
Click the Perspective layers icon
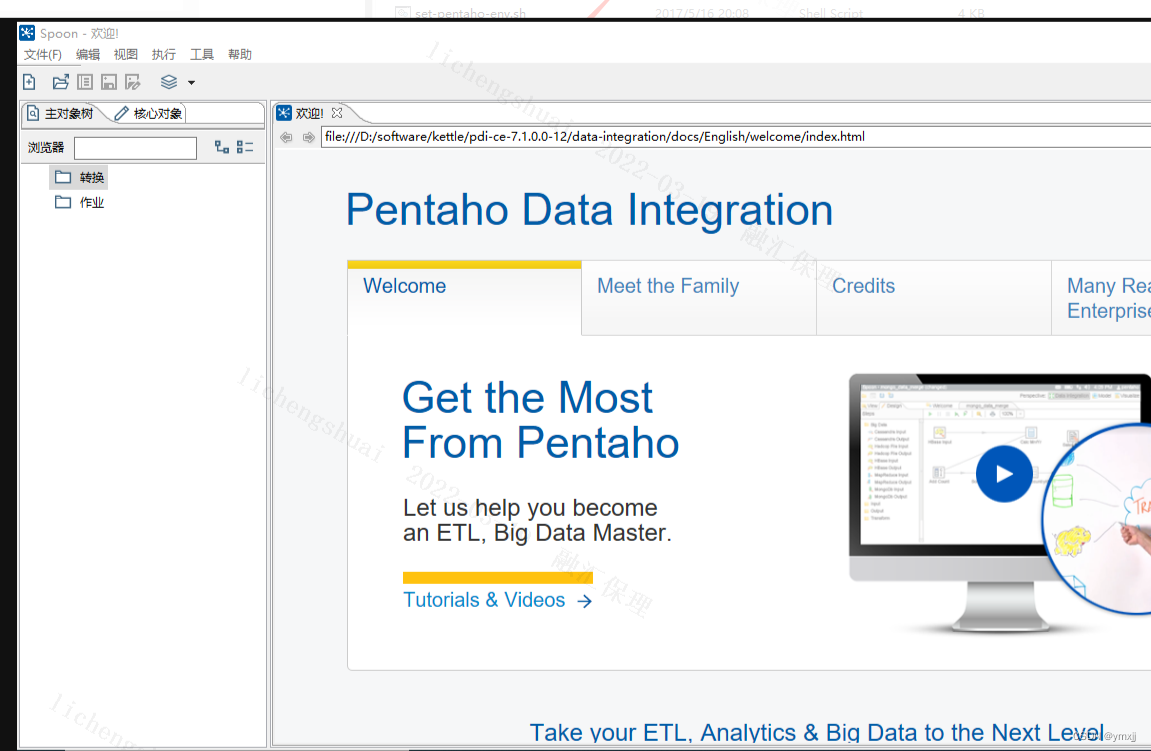(168, 82)
